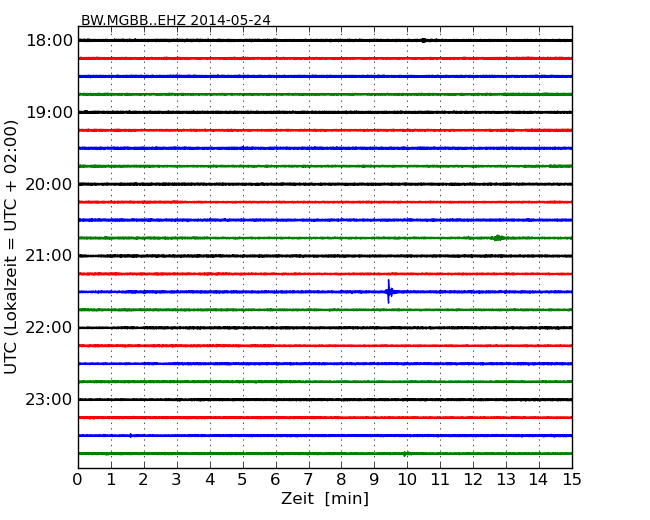Click the large blue spike event after 21:00
The height and width of the screenshot is (520, 650).
coord(389,292)
